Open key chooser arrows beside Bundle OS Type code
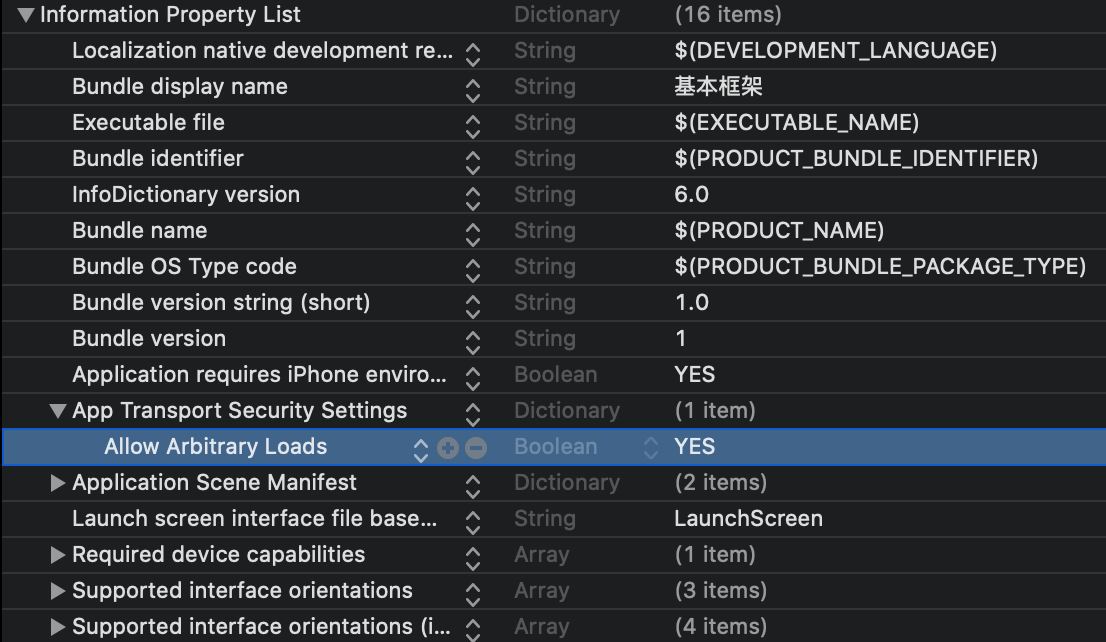1106x642 pixels. tap(473, 268)
